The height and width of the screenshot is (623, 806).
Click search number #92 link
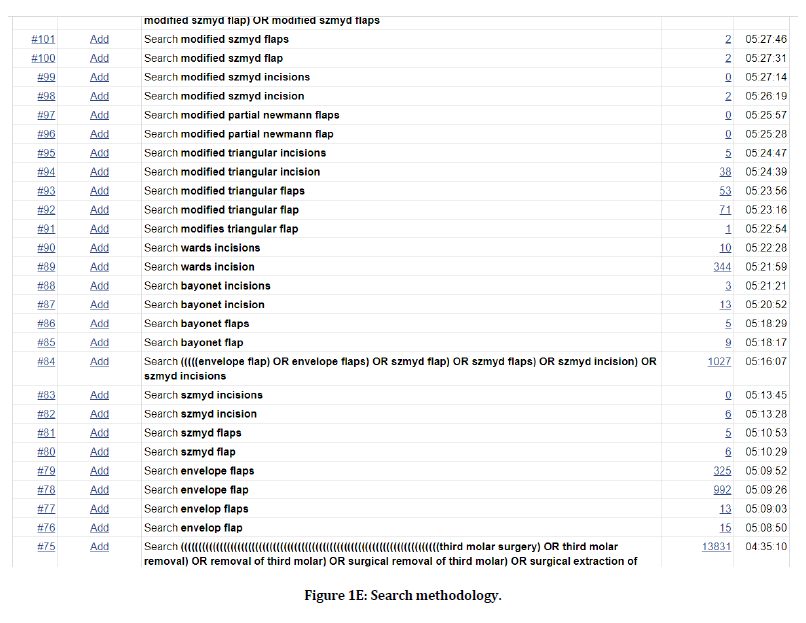pyautogui.click(x=46, y=210)
